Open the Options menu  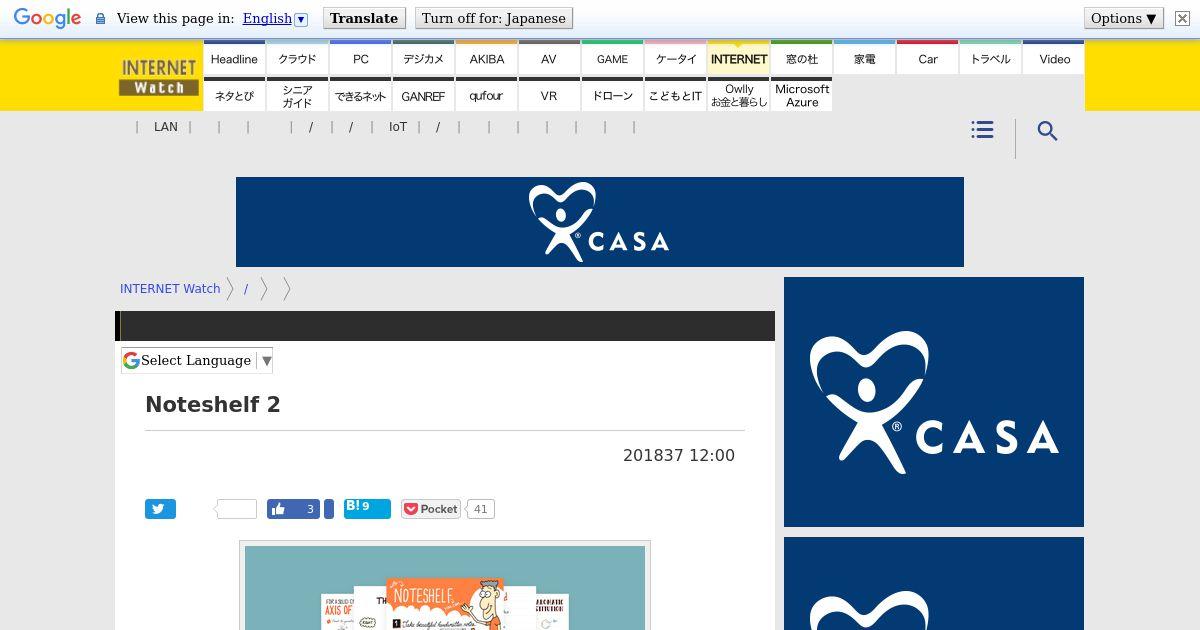(x=1123, y=18)
